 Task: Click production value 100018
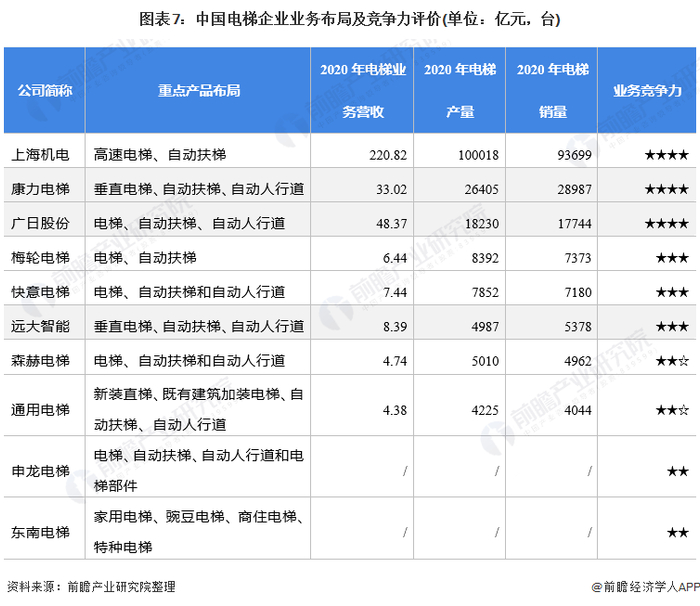pos(479,155)
